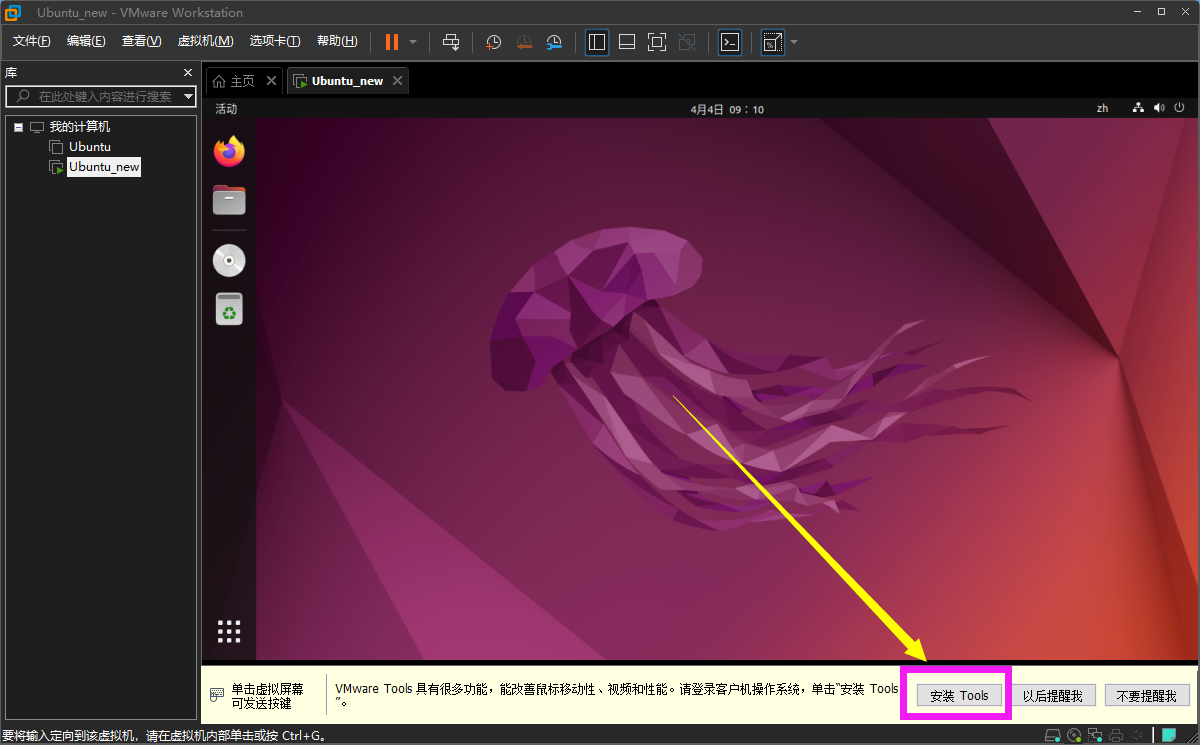Open the 选项卡 menu
The image size is (1200, 745).
click(275, 41)
